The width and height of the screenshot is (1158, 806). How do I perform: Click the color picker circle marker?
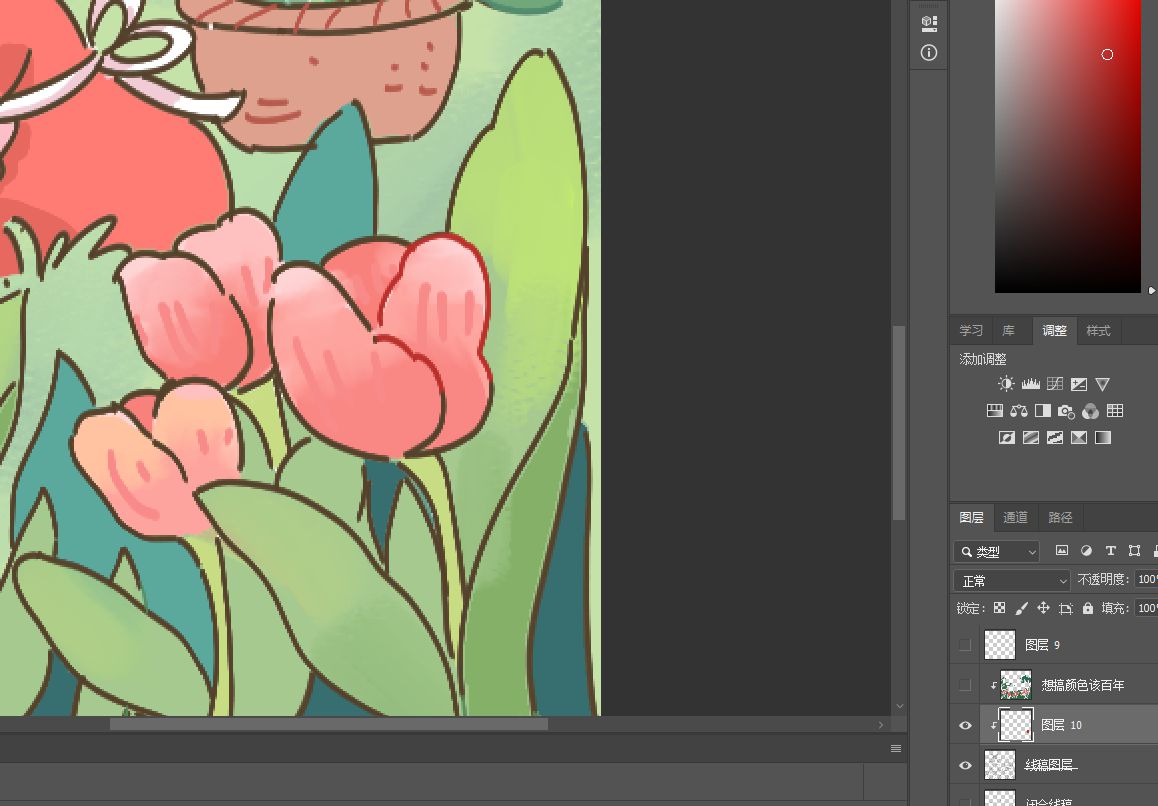click(x=1107, y=54)
